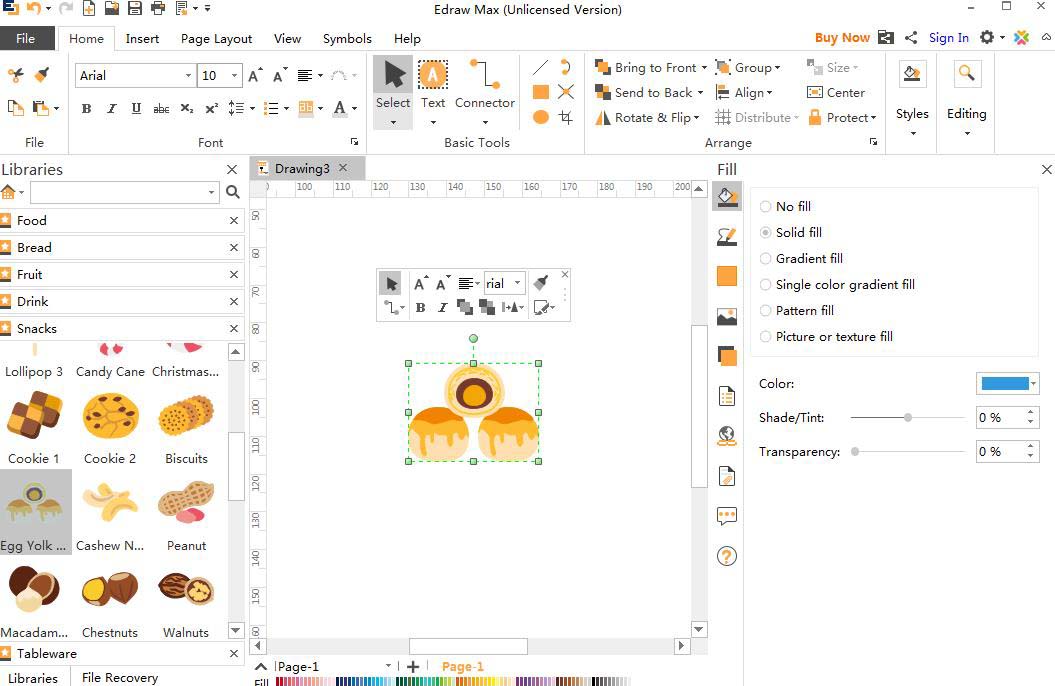
Task: Select Picture or texture fill
Action: click(x=826, y=336)
